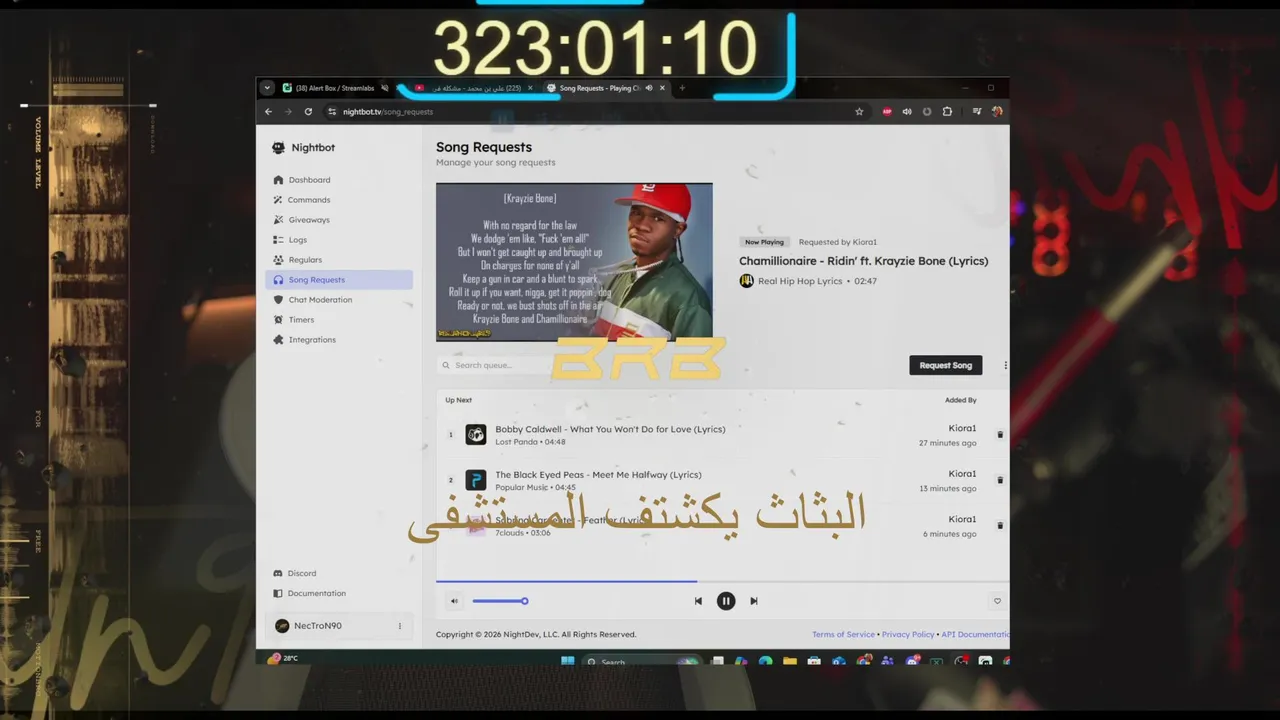This screenshot has height=720, width=1280.
Task: Open File Explorer from the taskbar
Action: (x=790, y=661)
